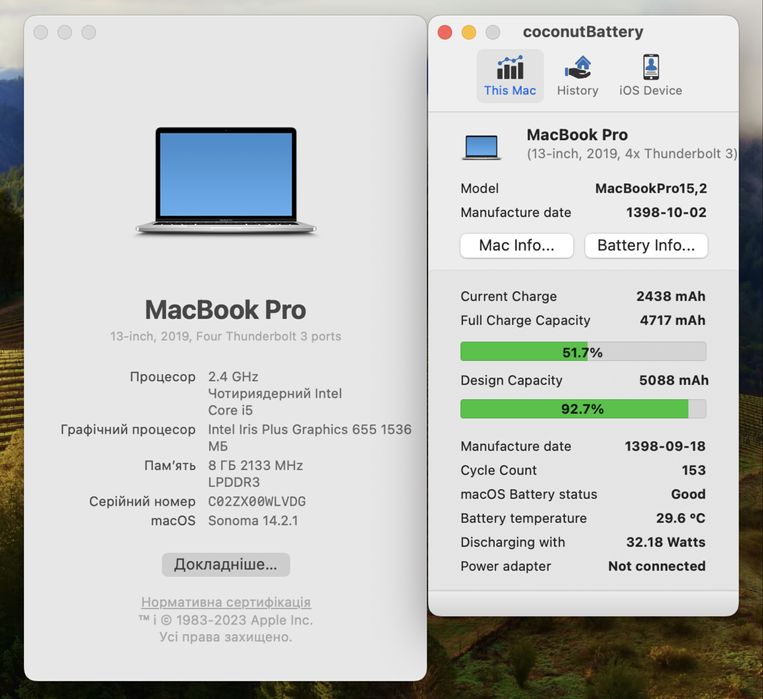Image resolution: width=763 pixels, height=699 pixels.
Task: Click the 5088 mAh design capacity value
Action: [674, 380]
